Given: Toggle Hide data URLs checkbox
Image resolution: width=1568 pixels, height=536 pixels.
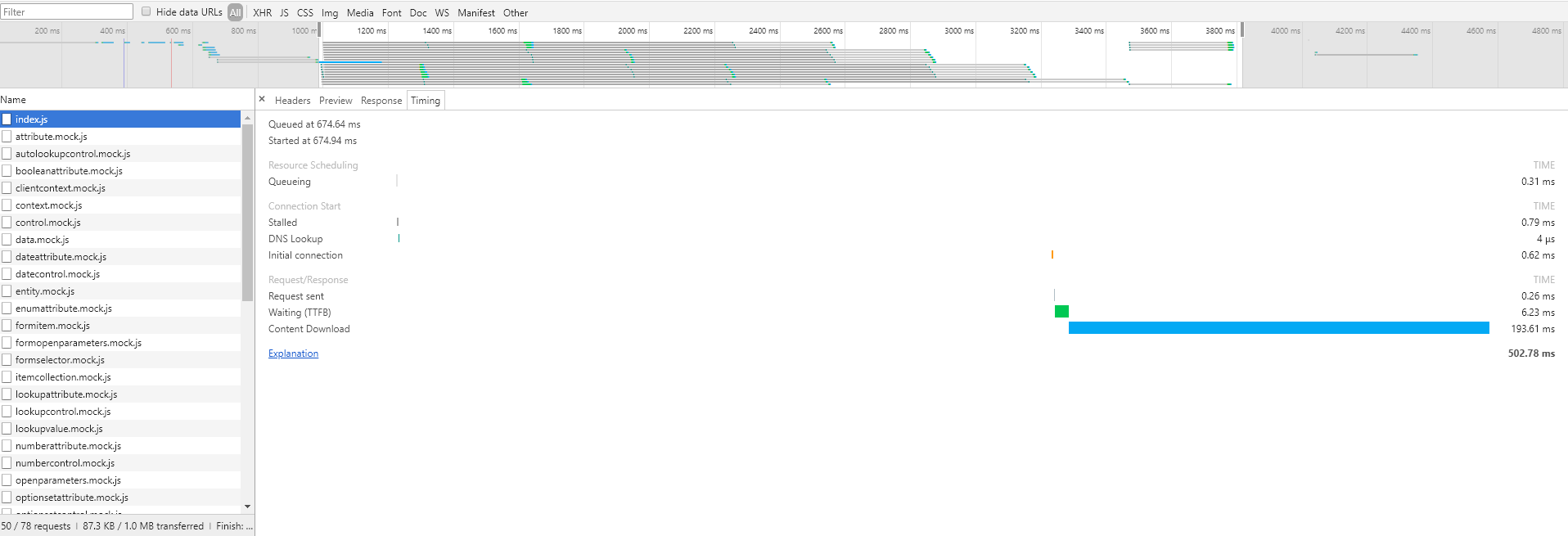Looking at the screenshot, I should [146, 11].
